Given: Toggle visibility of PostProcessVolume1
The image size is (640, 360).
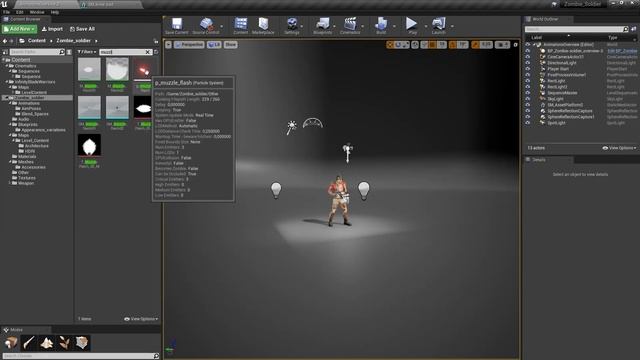Looking at the screenshot, I should tap(527, 75).
